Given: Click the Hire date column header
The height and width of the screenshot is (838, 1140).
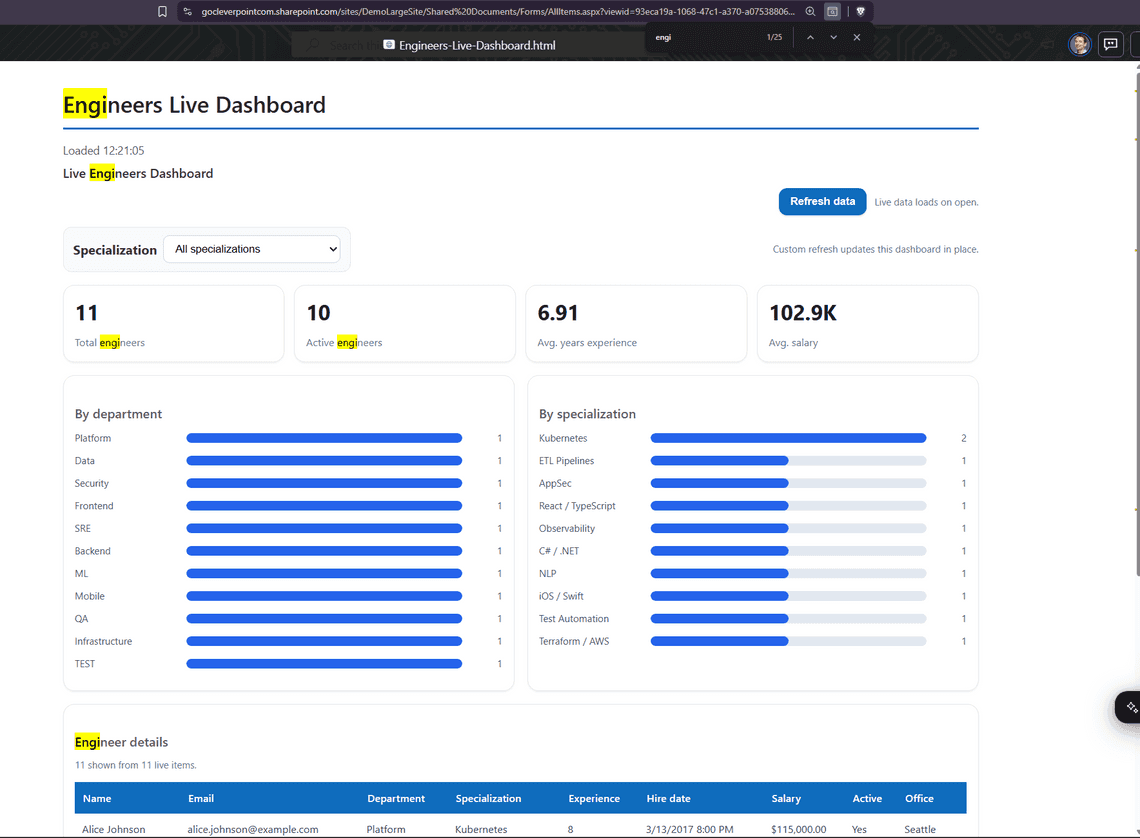Looking at the screenshot, I should (x=668, y=798).
